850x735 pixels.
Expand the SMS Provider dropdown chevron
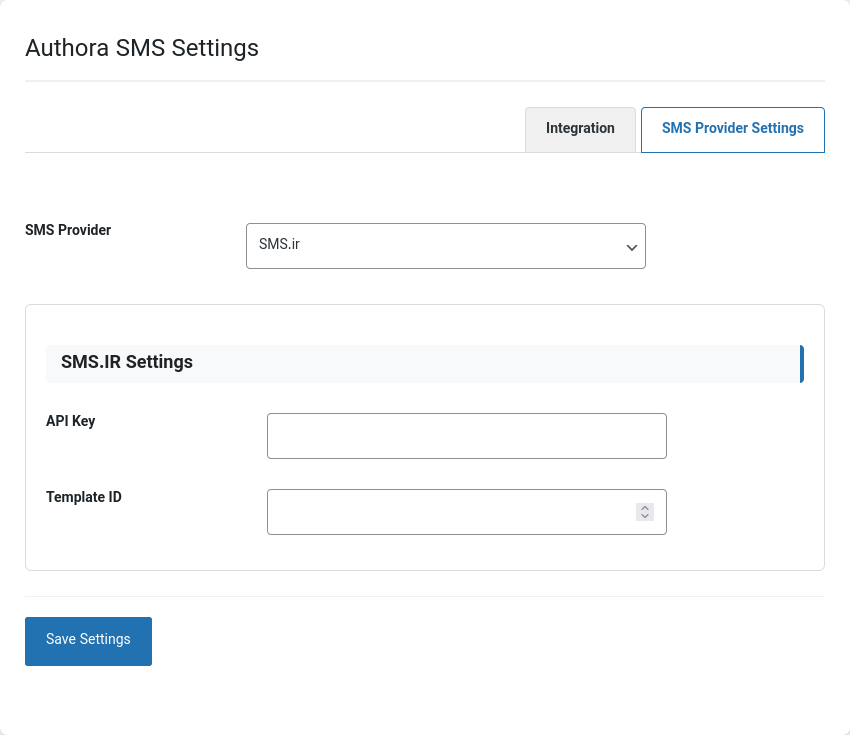[631, 247]
